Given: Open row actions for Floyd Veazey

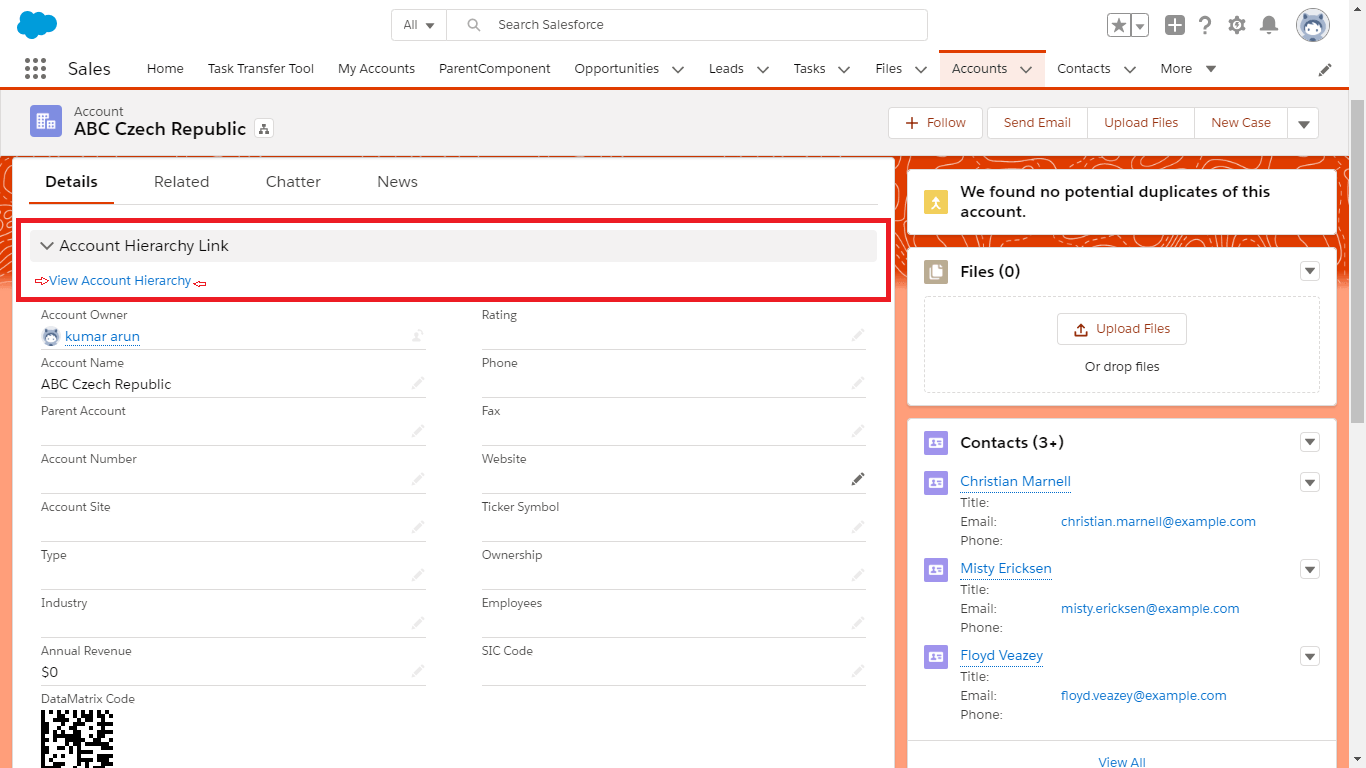Looking at the screenshot, I should coord(1310,656).
